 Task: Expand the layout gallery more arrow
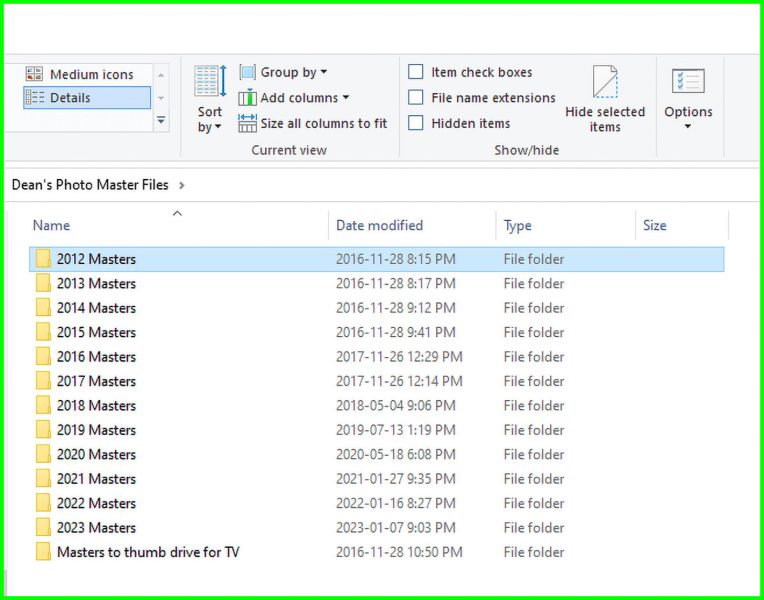[161, 120]
